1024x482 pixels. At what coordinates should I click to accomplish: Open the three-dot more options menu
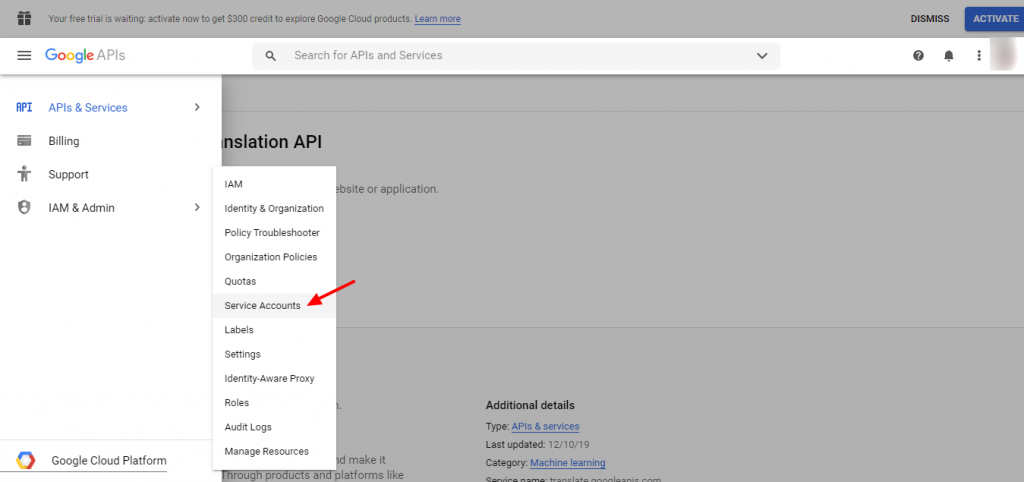pos(979,56)
